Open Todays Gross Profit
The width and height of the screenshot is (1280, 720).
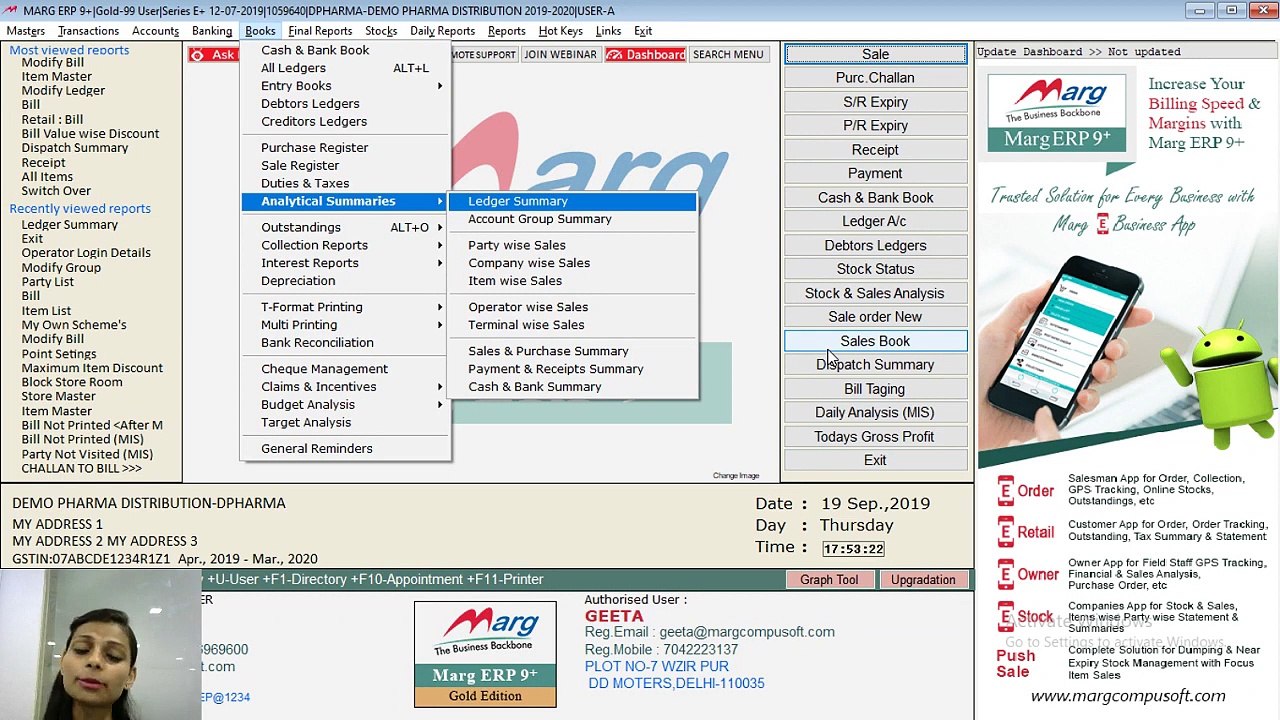click(x=875, y=437)
